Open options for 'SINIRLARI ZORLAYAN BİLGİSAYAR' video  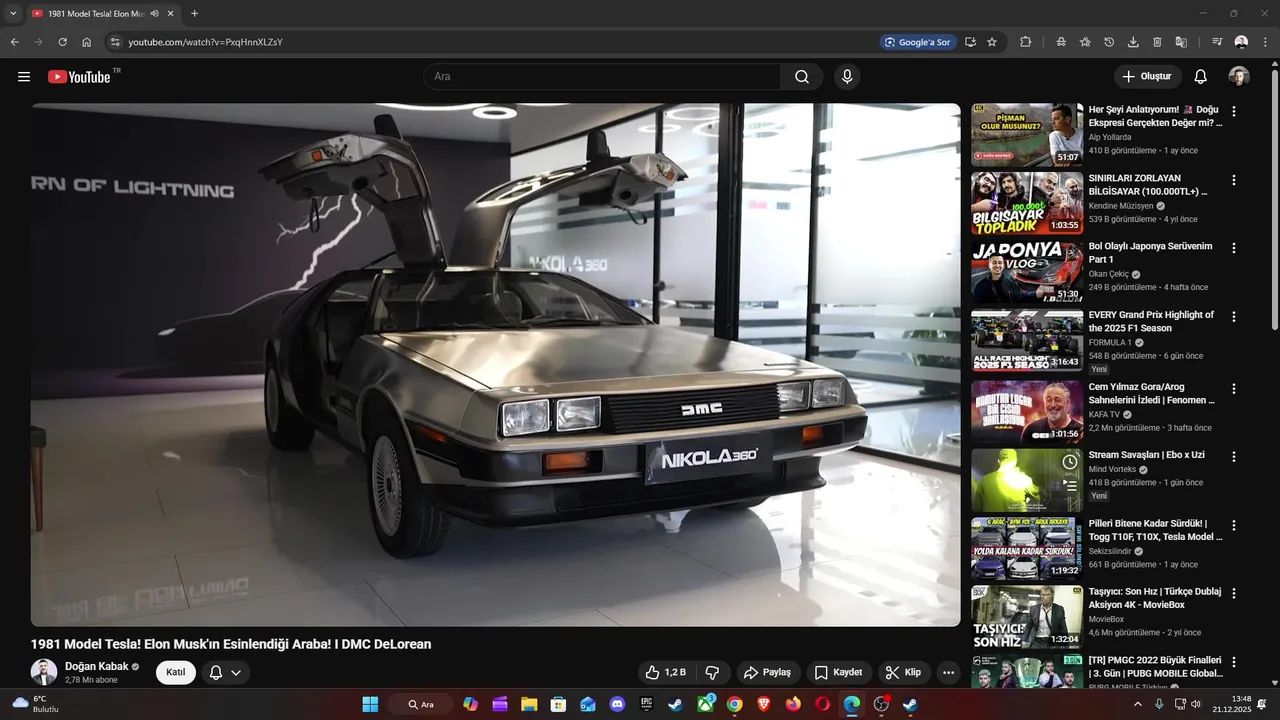click(x=1234, y=180)
